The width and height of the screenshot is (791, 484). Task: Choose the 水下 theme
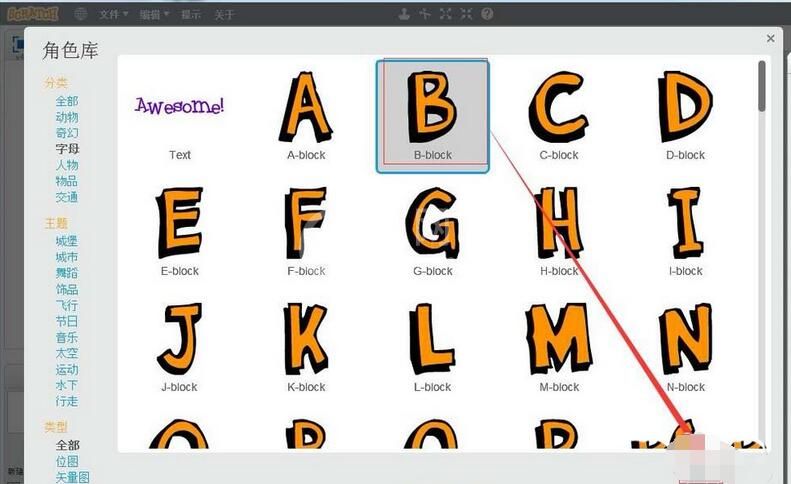click(67, 385)
